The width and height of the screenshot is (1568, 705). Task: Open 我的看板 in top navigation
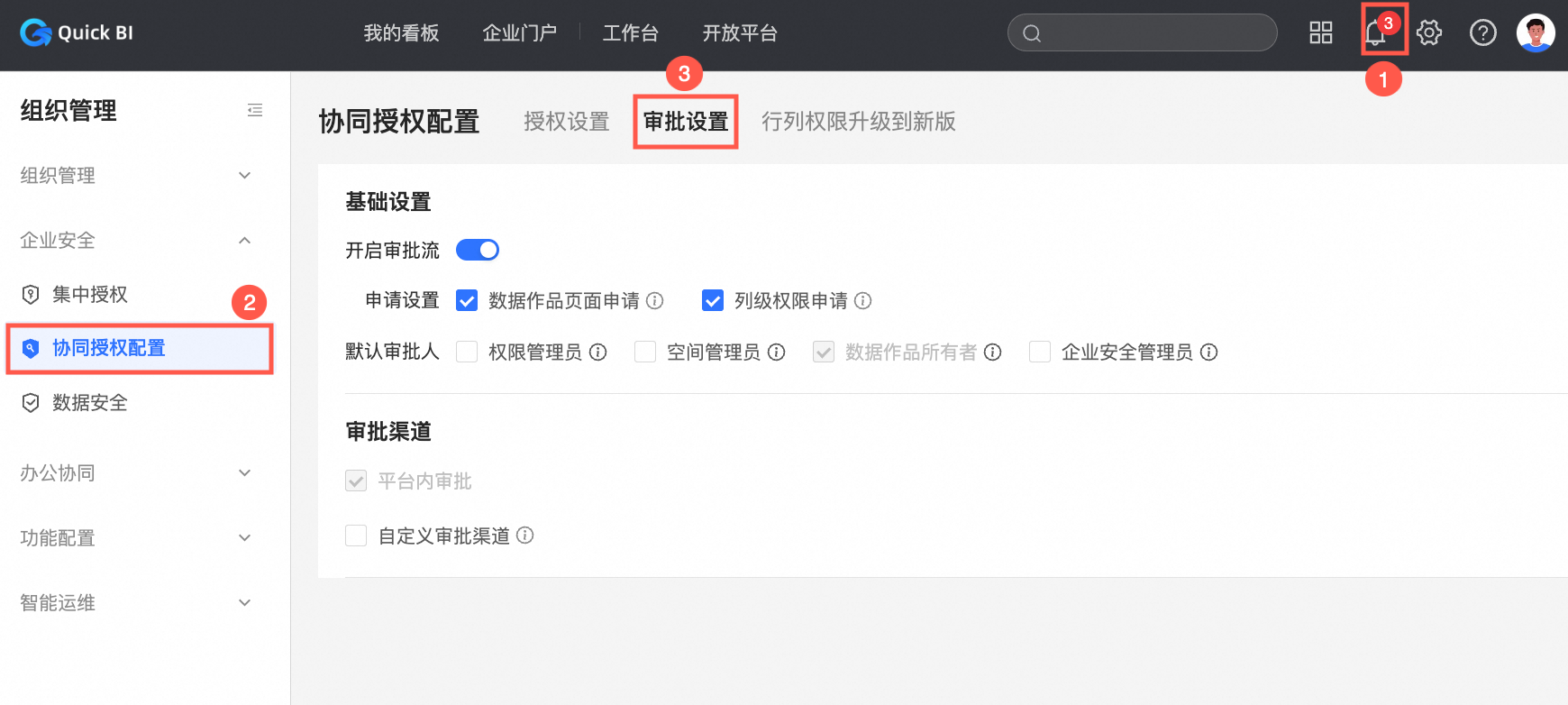click(x=401, y=33)
